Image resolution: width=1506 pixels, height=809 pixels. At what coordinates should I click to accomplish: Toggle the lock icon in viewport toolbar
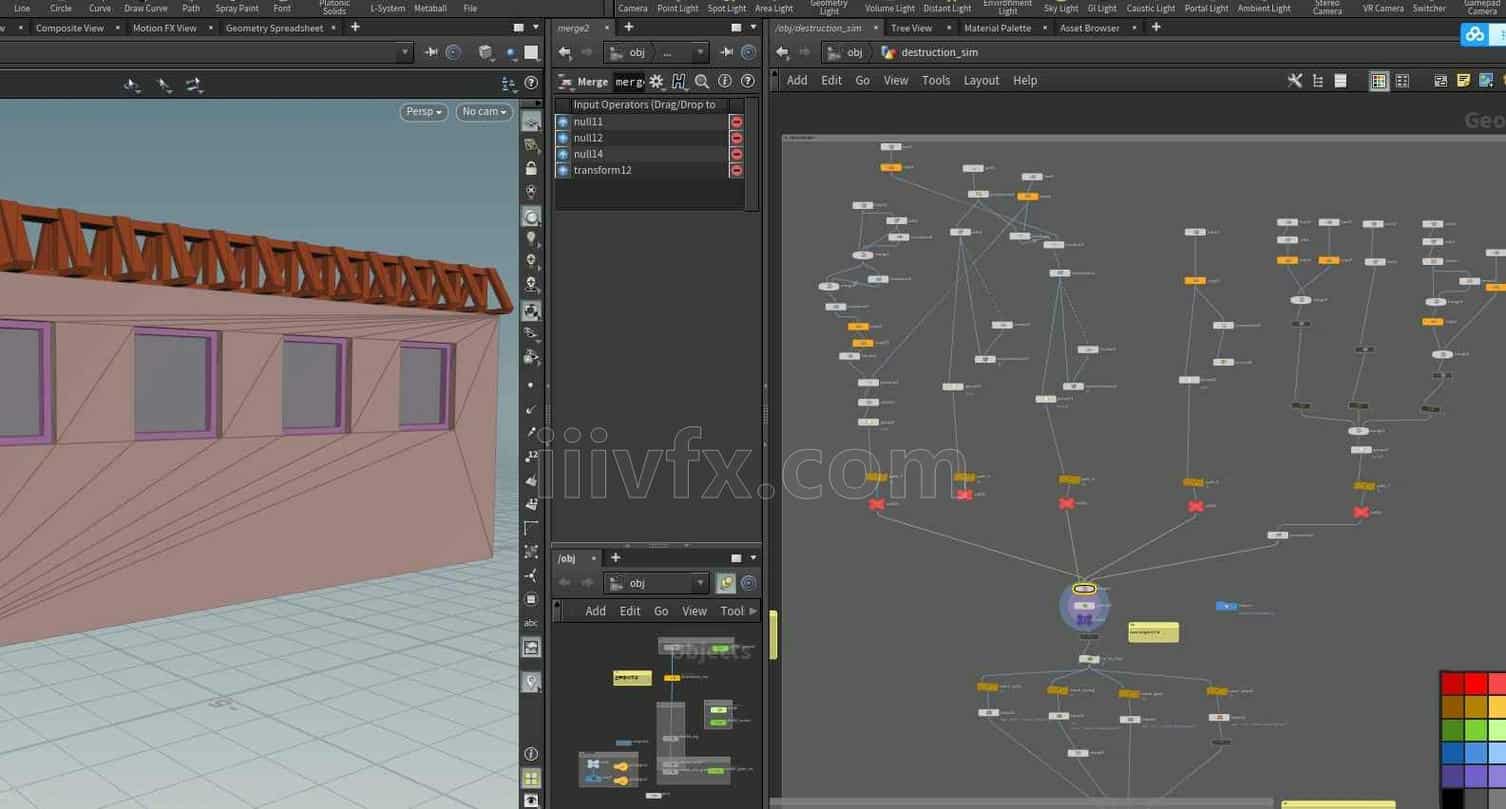(532, 168)
